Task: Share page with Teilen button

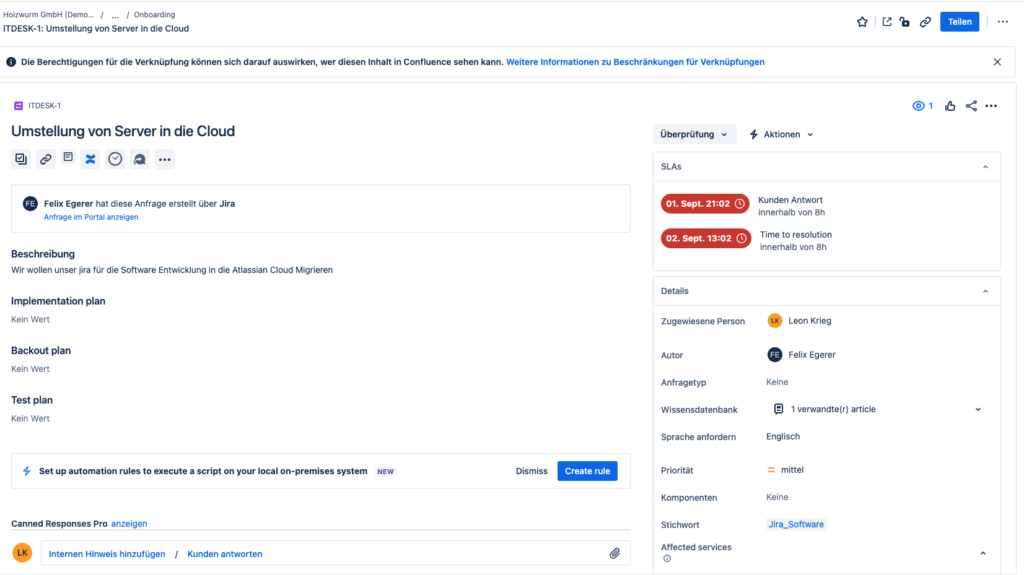Action: click(x=959, y=22)
